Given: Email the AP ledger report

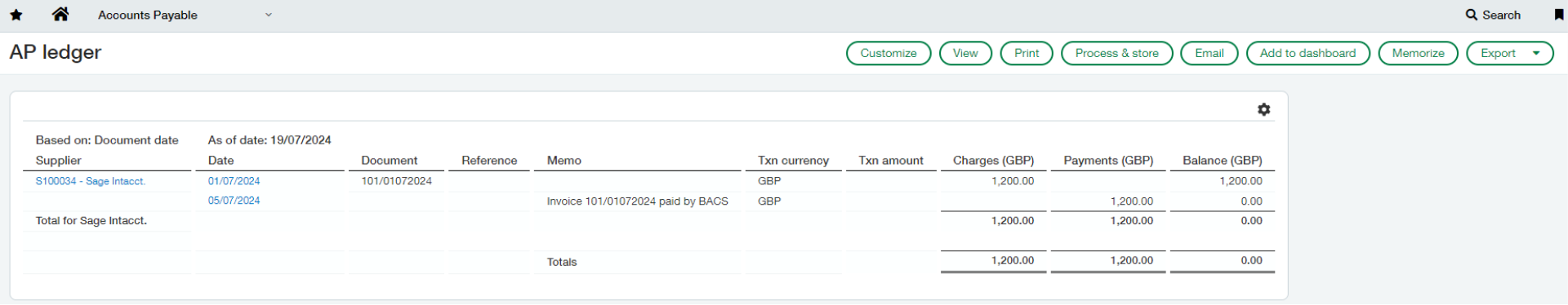Looking at the screenshot, I should coord(1209,53).
